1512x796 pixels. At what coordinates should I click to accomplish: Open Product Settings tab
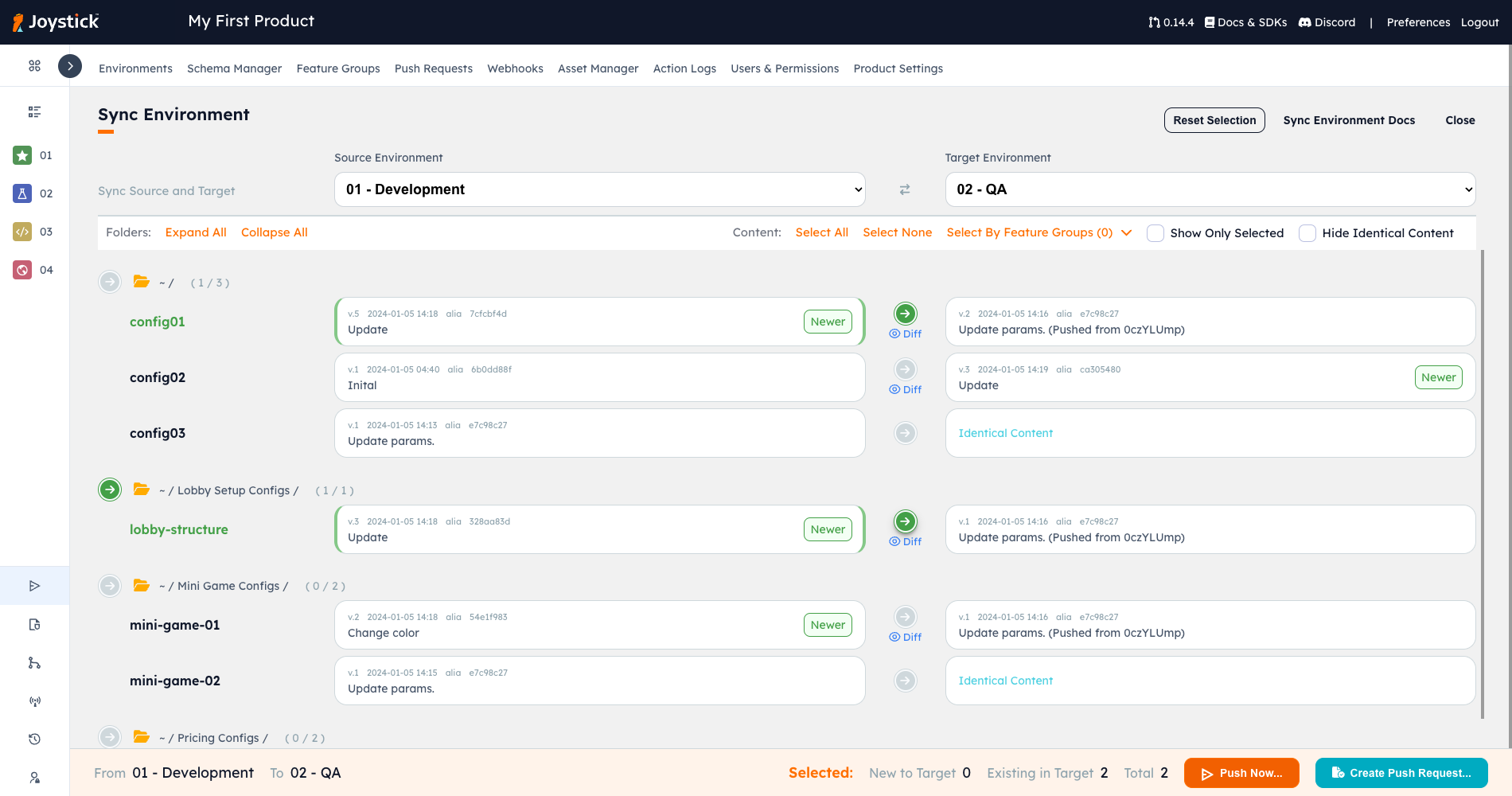(x=898, y=68)
